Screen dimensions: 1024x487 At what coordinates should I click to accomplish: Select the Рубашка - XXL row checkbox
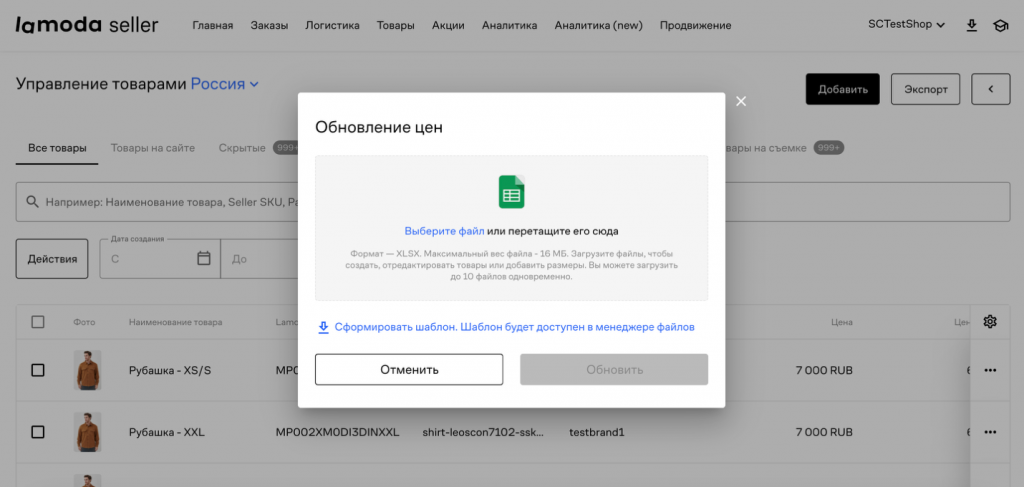click(x=38, y=432)
